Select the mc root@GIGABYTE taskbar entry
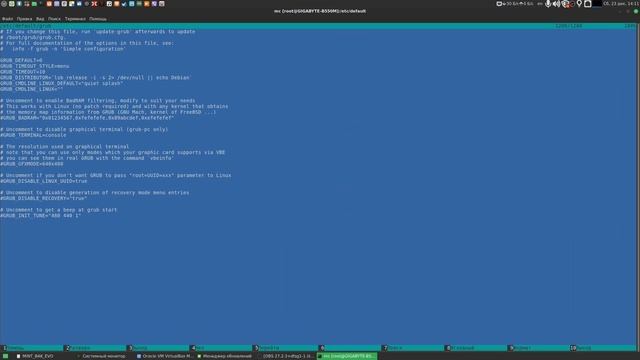This screenshot has width=640, height=360. click(x=347, y=356)
